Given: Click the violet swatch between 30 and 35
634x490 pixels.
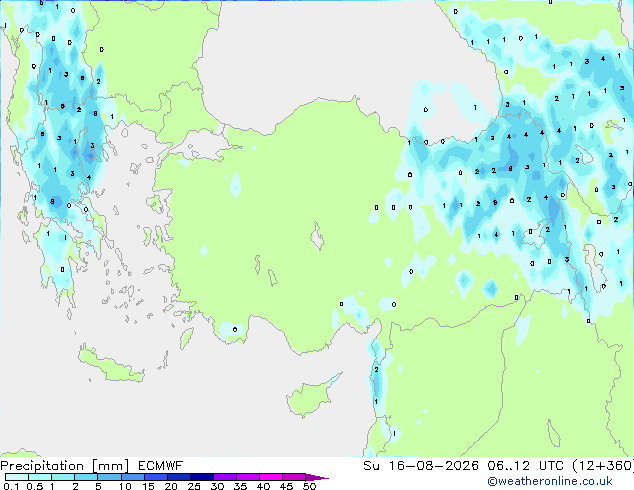Looking at the screenshot, I should (224, 477).
